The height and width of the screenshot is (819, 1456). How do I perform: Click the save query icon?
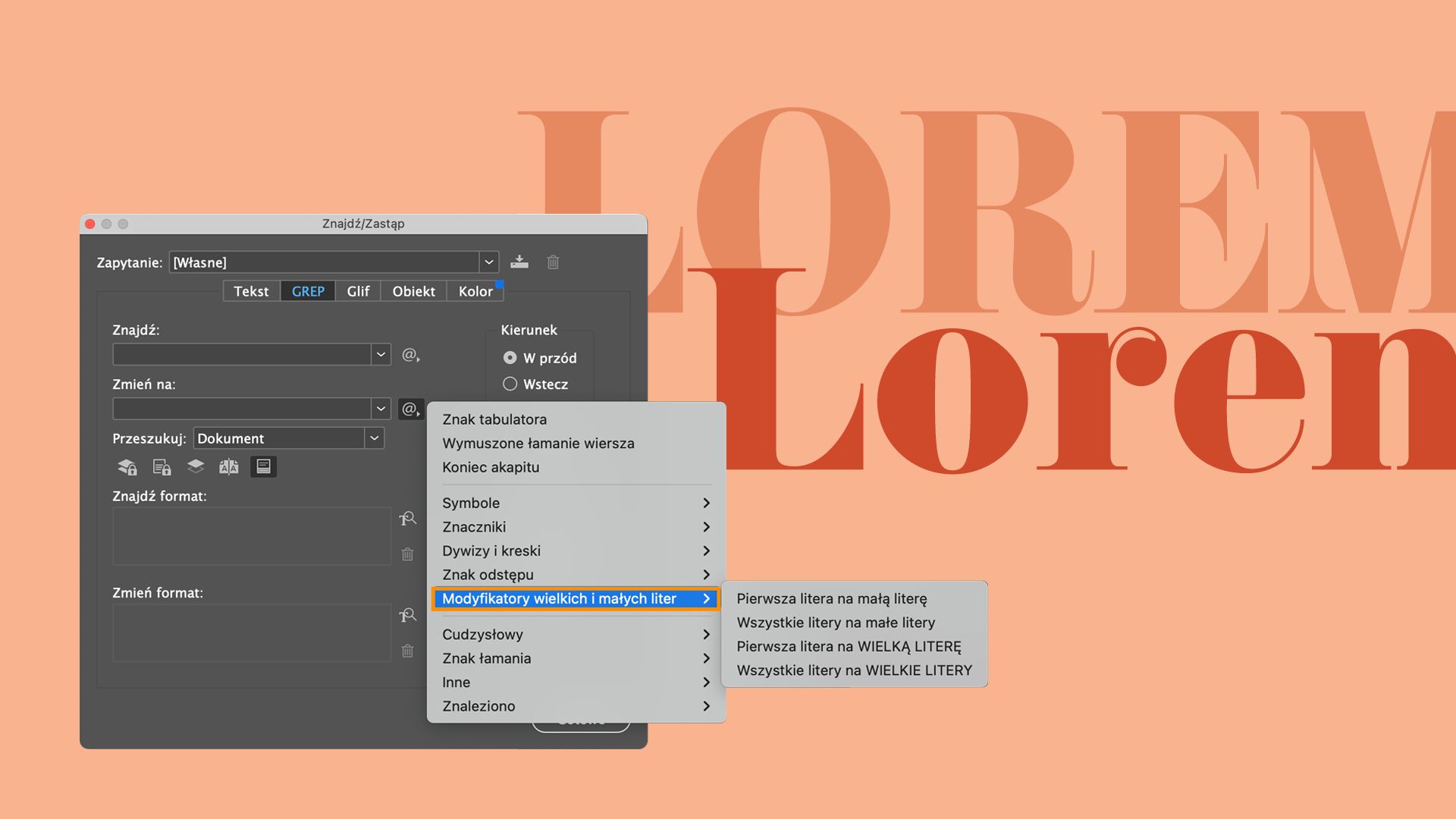pyautogui.click(x=519, y=262)
